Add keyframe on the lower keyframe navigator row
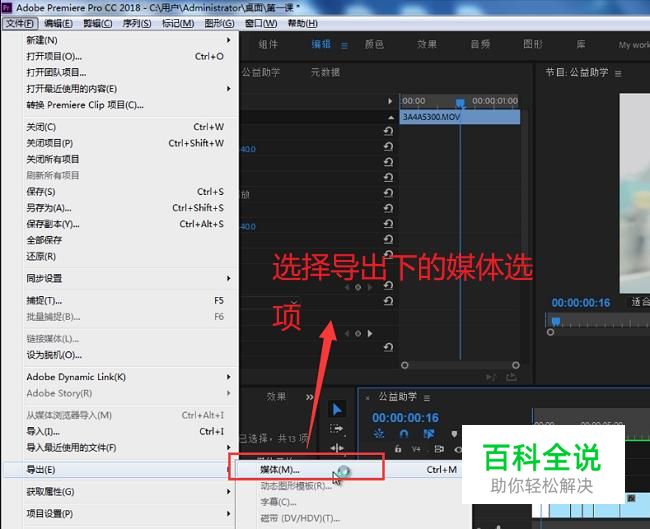The width and height of the screenshot is (650, 529). tap(358, 333)
